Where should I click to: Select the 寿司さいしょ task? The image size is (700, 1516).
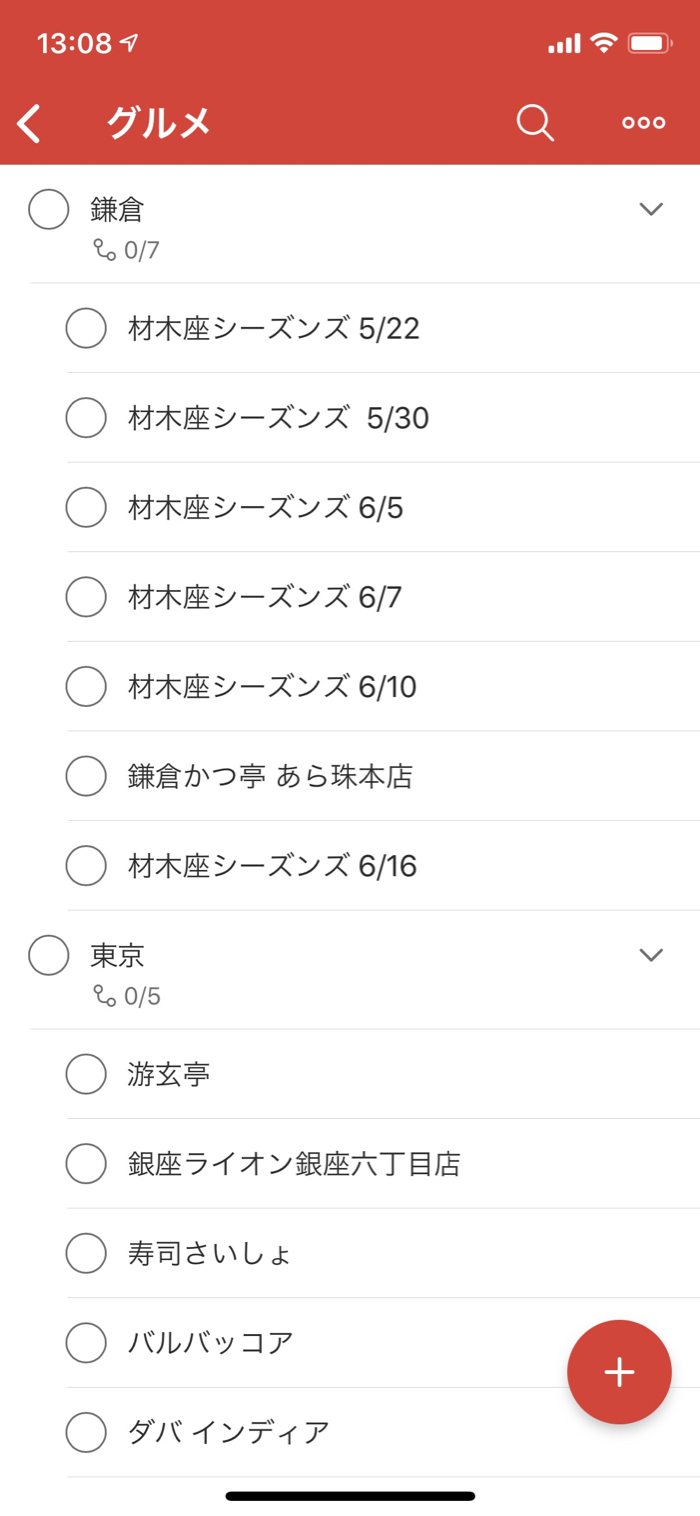(x=210, y=1253)
